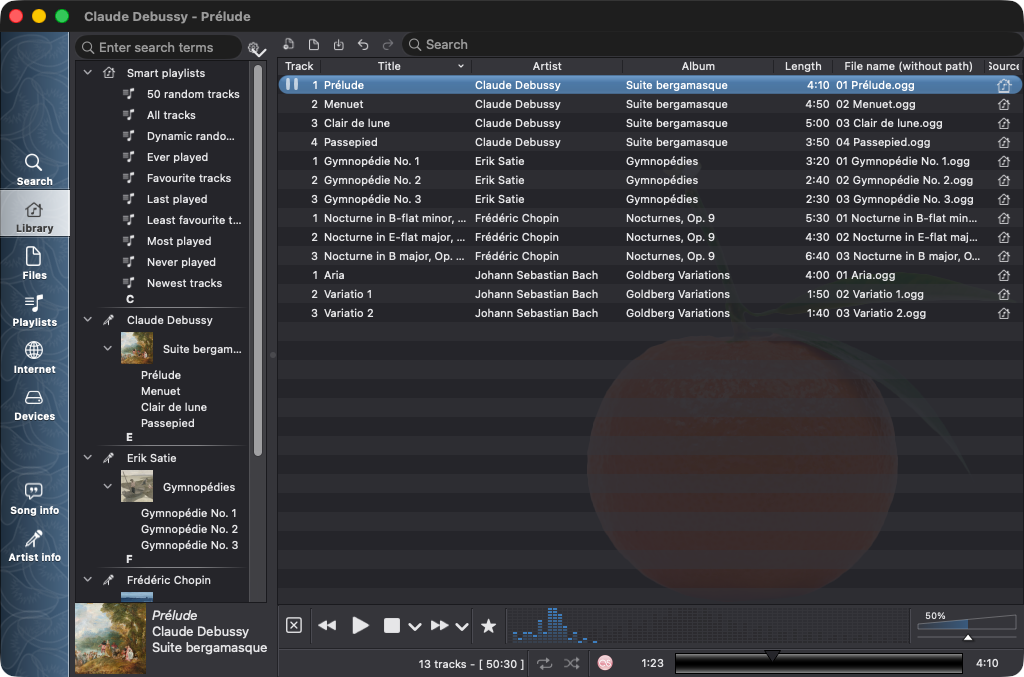The height and width of the screenshot is (677, 1024).
Task: Select the Favourite tracks smart playlist
Action: coord(189,178)
